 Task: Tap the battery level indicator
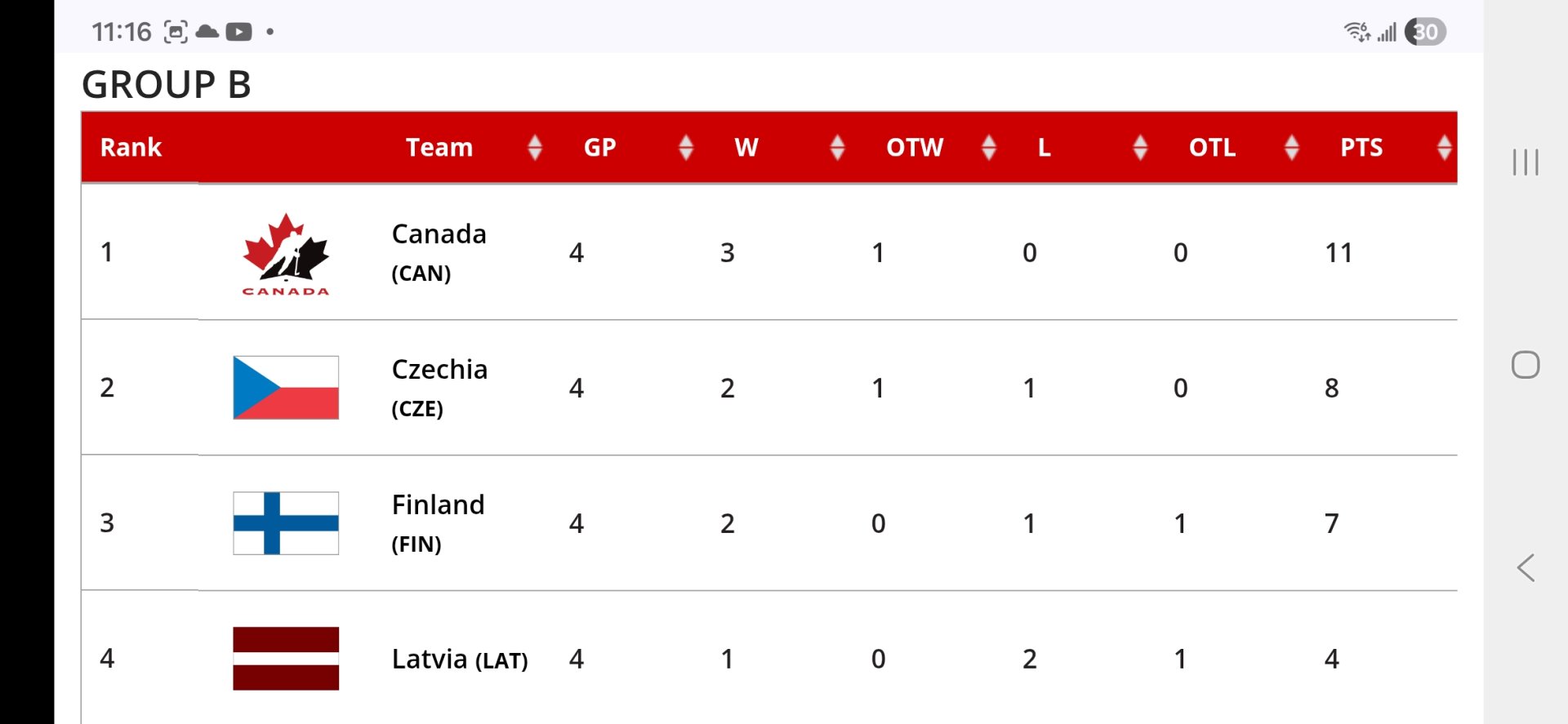[x=1425, y=32]
